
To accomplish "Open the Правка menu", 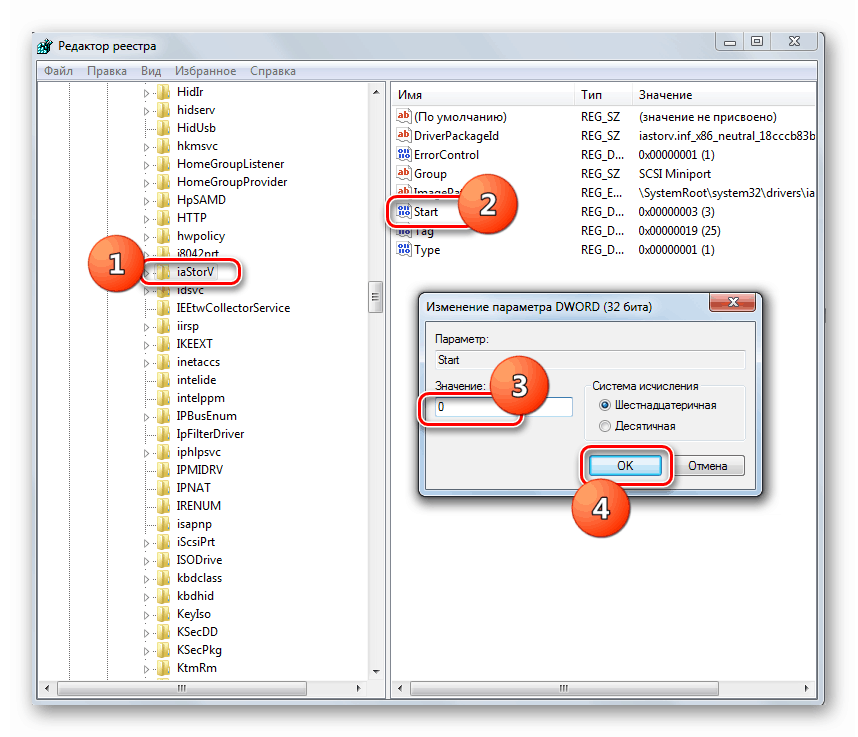I will (107, 70).
